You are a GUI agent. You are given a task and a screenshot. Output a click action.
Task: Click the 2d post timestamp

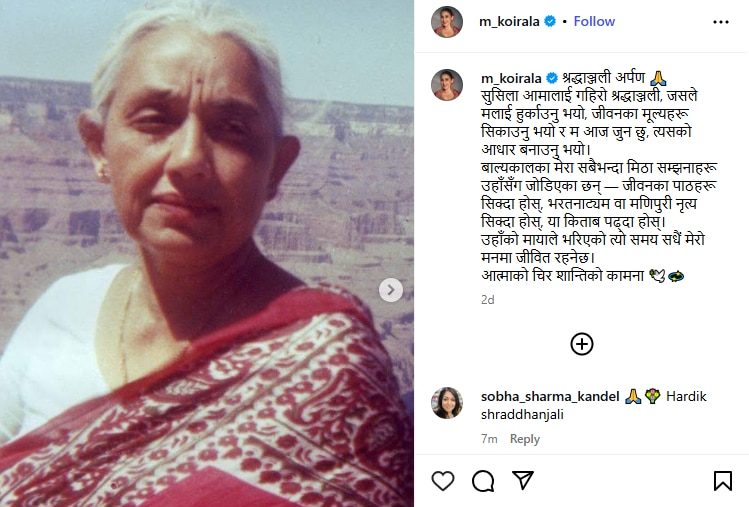click(488, 300)
